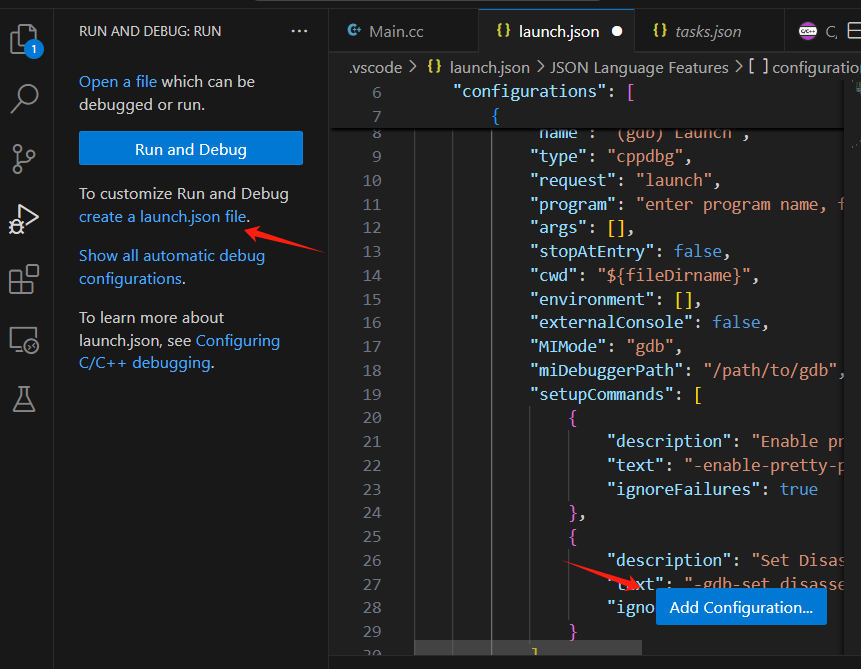This screenshot has width=861, height=669.
Task: Open the Explorer view in activity bar
Action: pos(25,40)
